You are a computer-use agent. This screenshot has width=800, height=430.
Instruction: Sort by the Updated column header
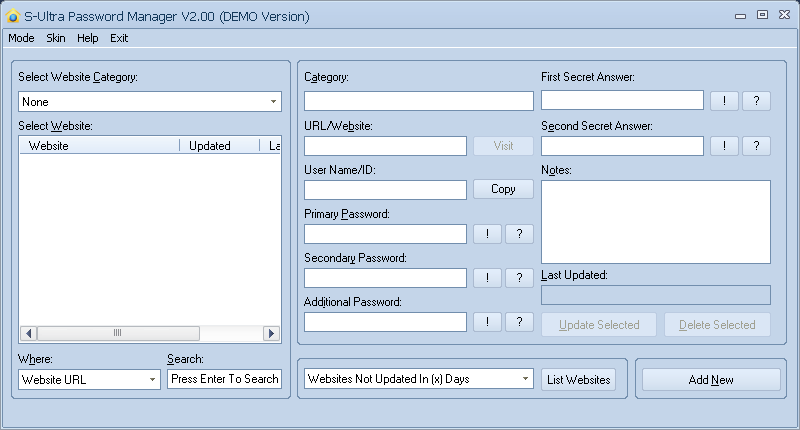click(219, 145)
